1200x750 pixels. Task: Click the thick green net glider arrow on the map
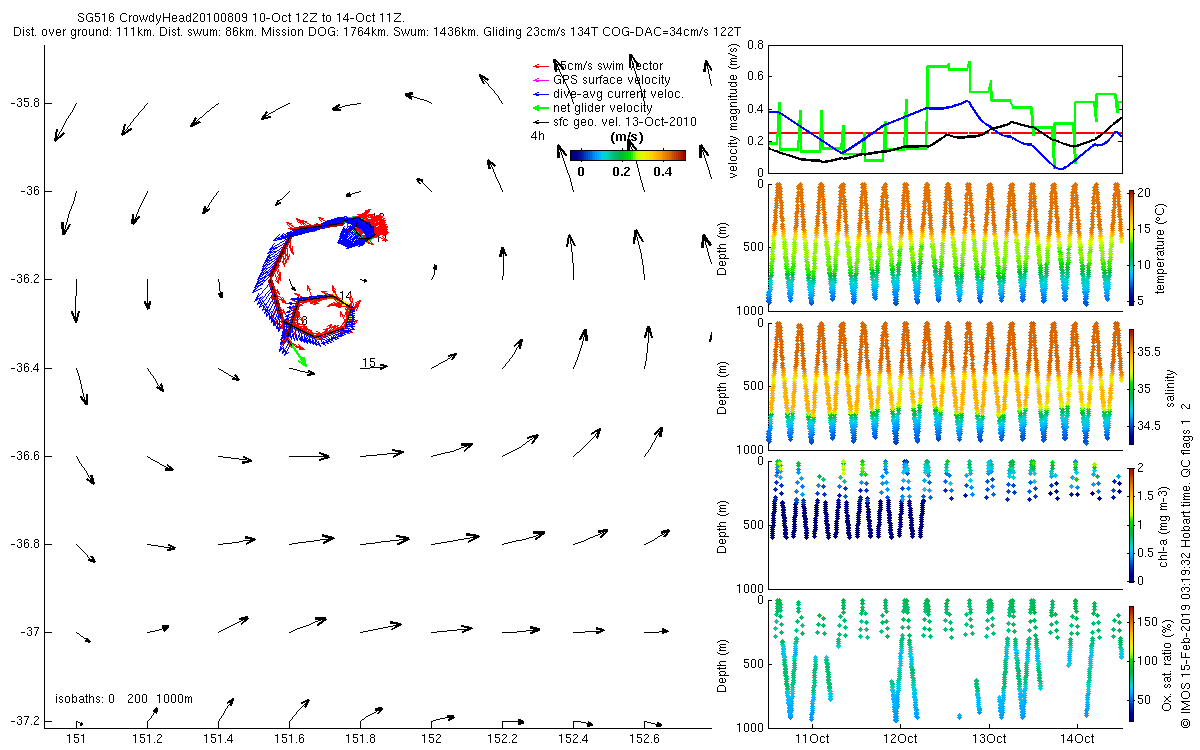(x=297, y=354)
